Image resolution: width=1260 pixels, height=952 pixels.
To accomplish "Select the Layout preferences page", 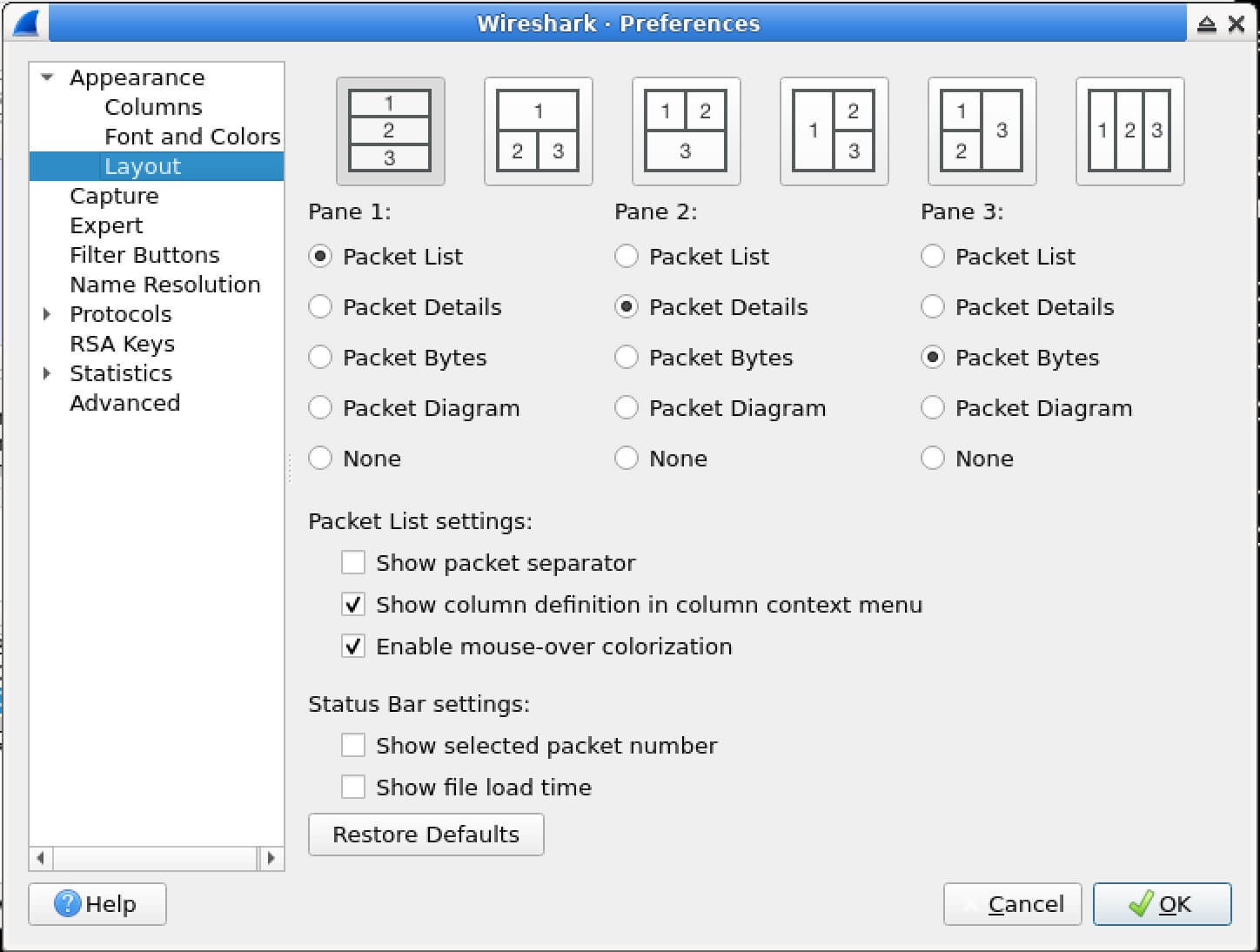I will tap(143, 166).
